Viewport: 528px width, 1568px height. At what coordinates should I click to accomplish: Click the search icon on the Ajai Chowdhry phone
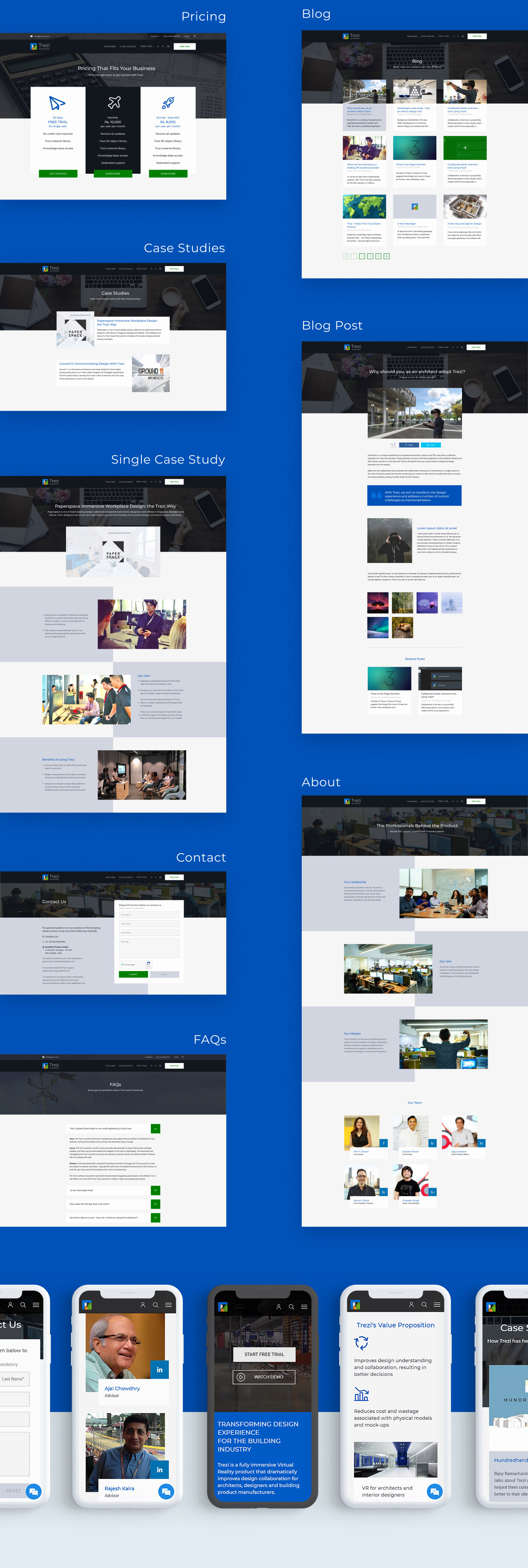155,1305
